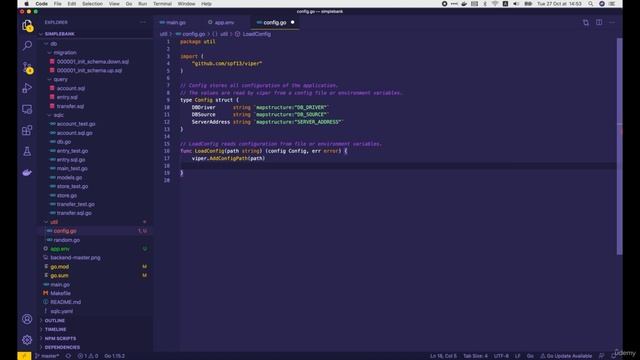The height and width of the screenshot is (360, 640).
Task: Open sqlc.yaml in explorer
Action: pos(62,311)
